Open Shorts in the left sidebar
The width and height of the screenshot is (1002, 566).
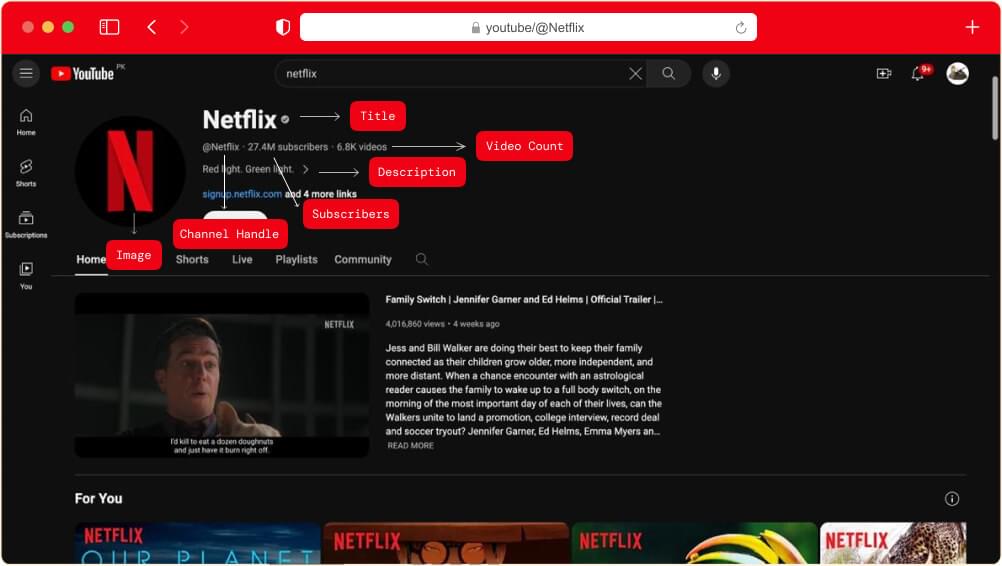coord(26,173)
